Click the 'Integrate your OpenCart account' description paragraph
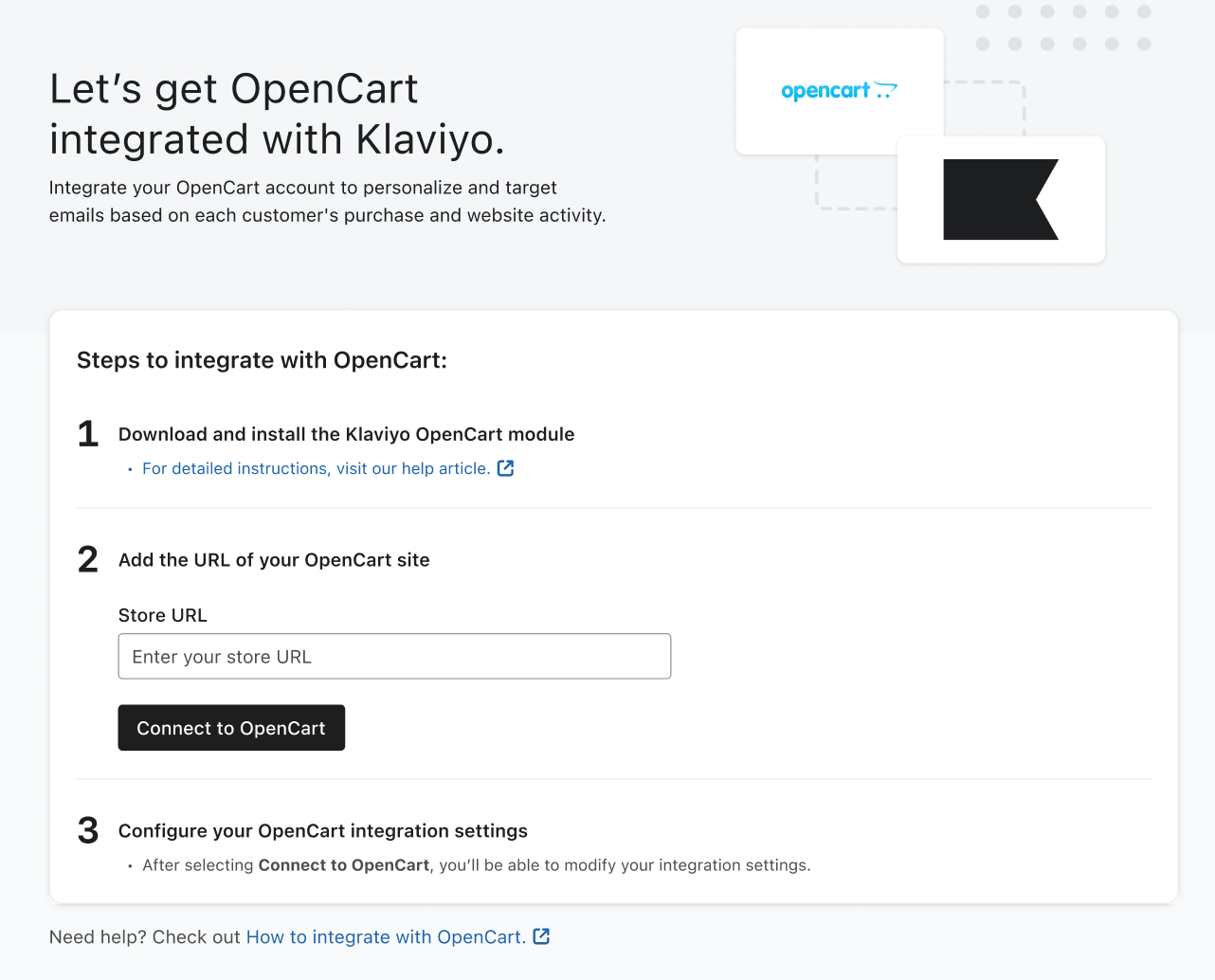1215x980 pixels. [327, 202]
